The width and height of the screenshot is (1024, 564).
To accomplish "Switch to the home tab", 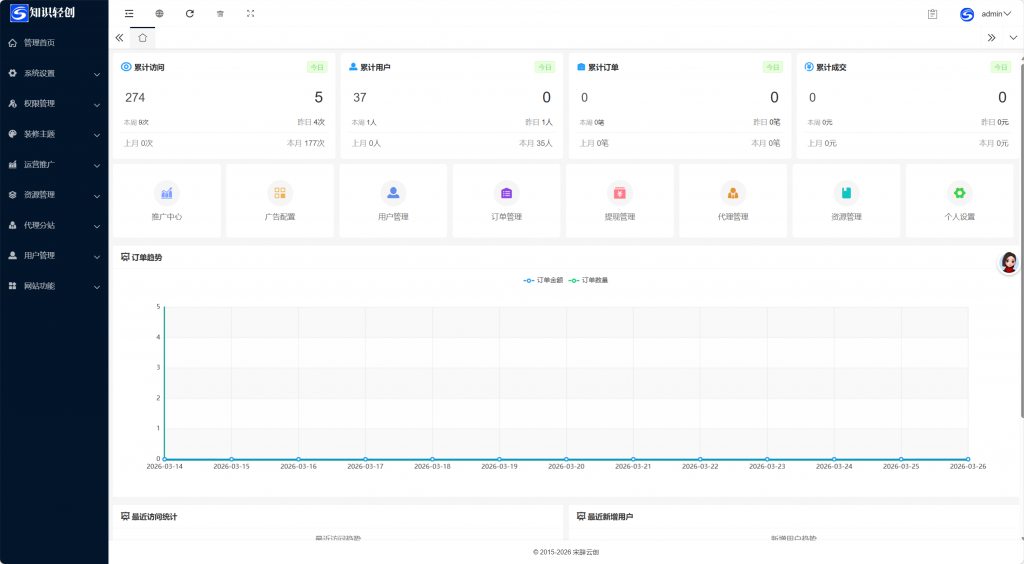I will pos(142,37).
